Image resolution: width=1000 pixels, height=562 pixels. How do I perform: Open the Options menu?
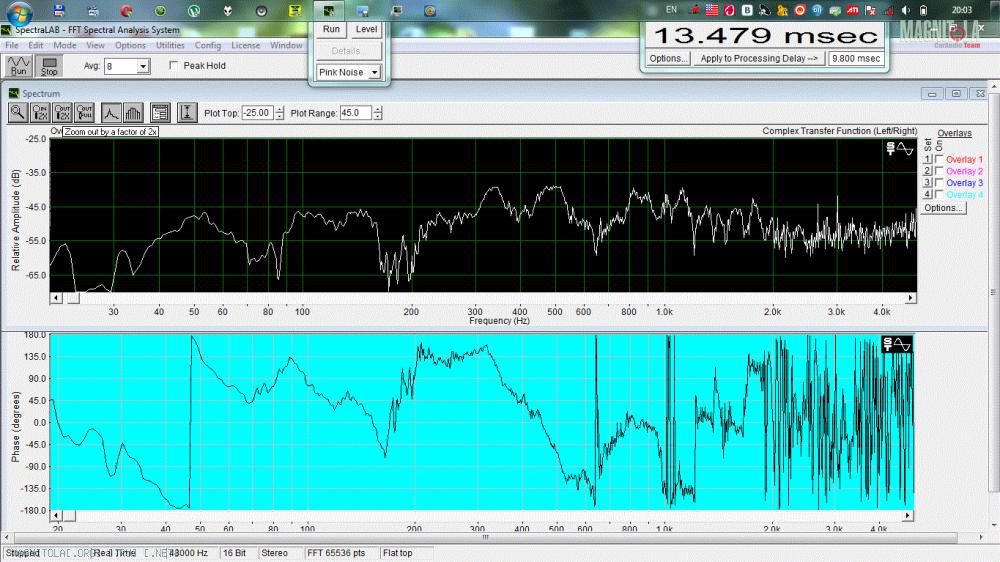pyautogui.click(x=130, y=45)
